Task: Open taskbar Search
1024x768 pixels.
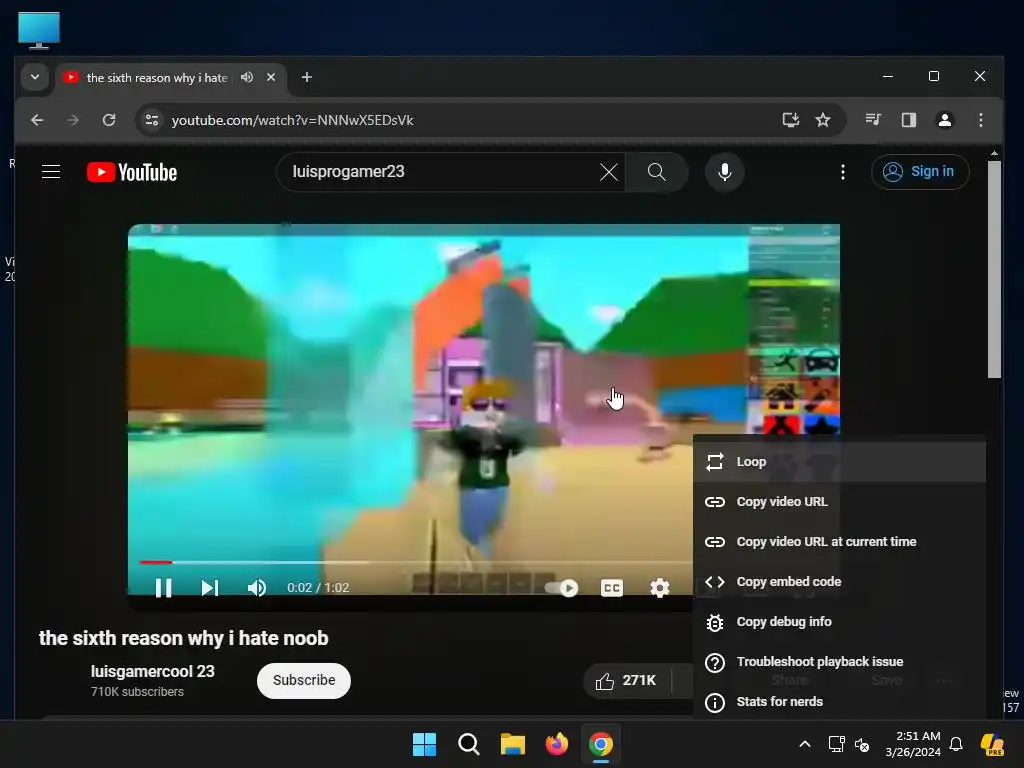Action: pyautogui.click(x=468, y=744)
